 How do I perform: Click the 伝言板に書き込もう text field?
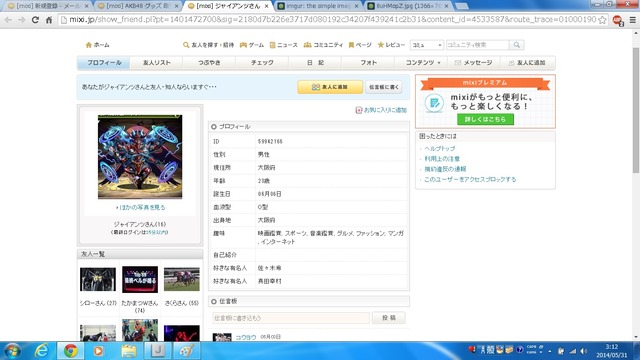[291, 318]
